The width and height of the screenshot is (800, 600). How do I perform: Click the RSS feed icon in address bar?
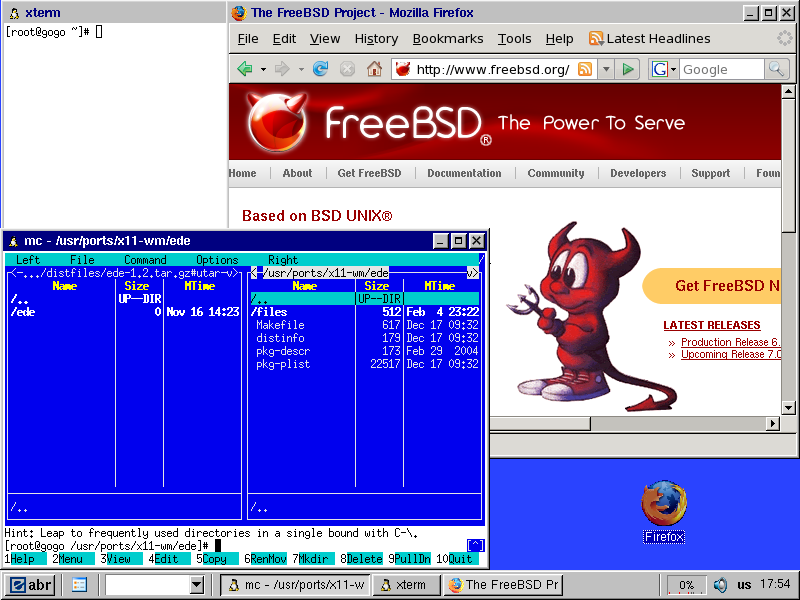click(x=585, y=69)
